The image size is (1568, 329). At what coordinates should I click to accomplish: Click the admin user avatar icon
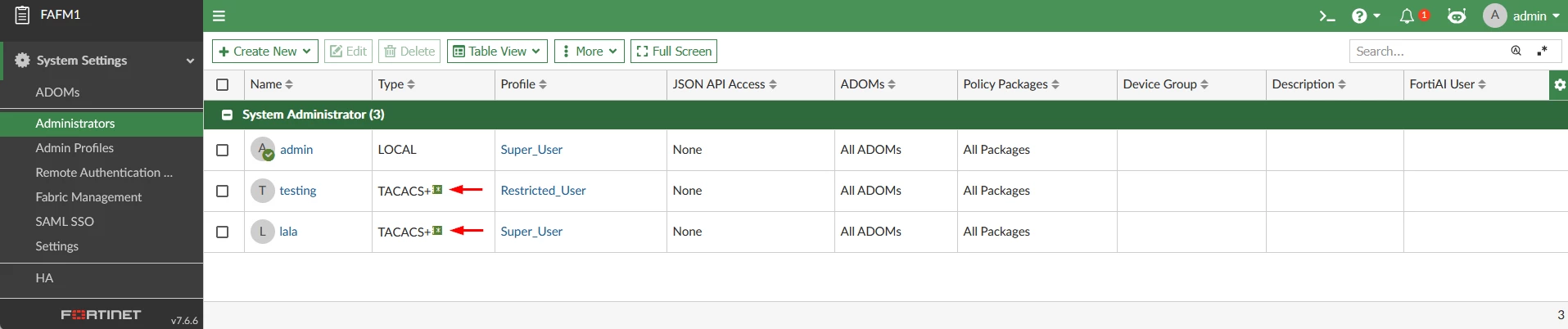click(x=1495, y=16)
